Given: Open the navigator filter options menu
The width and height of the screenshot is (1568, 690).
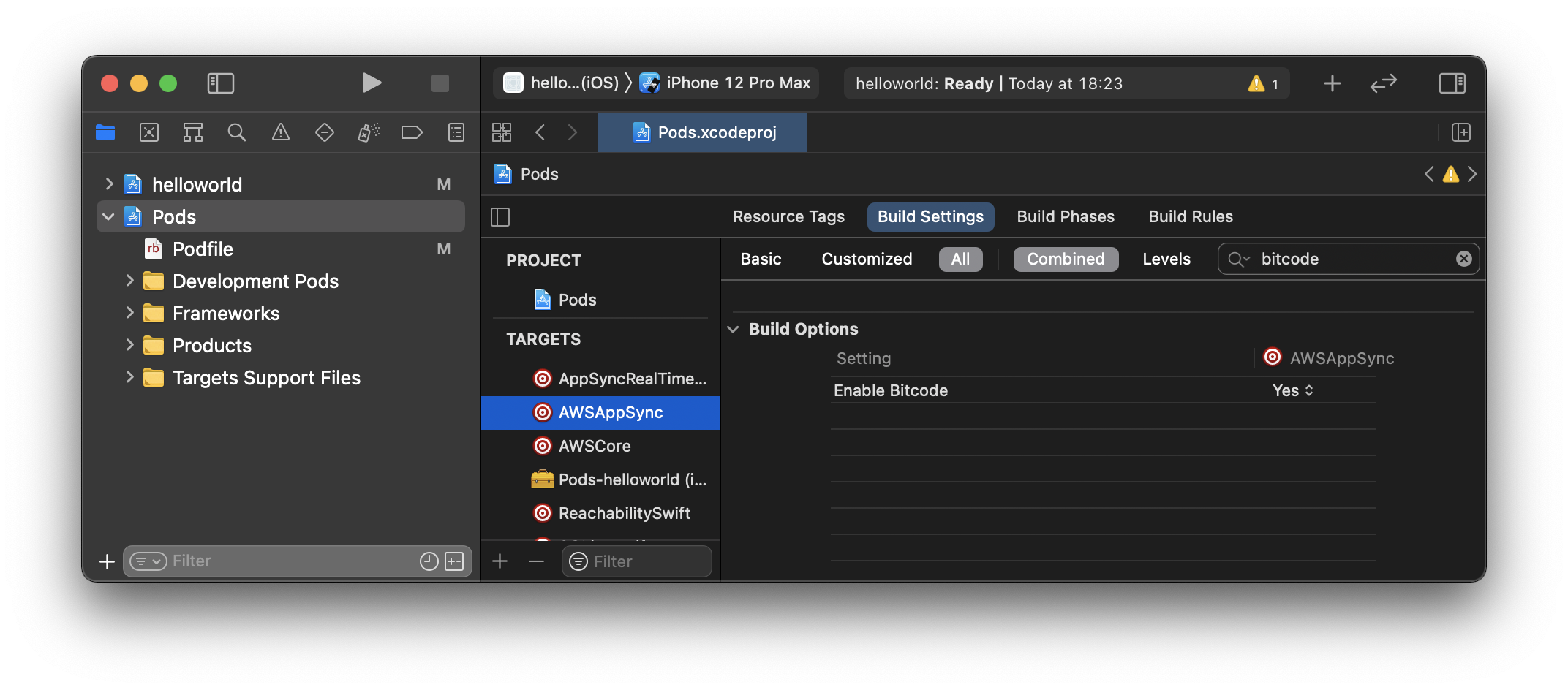Looking at the screenshot, I should pos(148,561).
